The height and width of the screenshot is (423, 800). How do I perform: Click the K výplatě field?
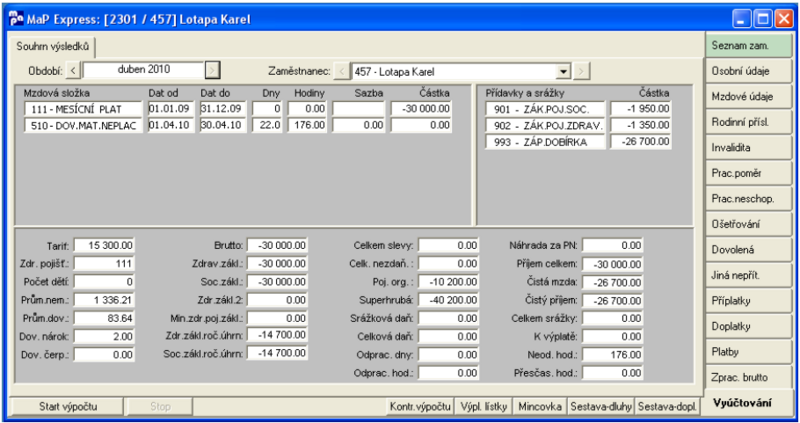click(x=613, y=336)
